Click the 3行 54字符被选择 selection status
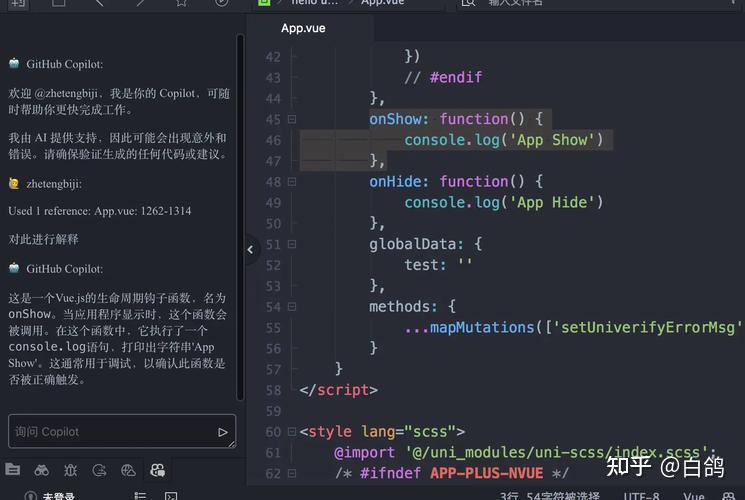This screenshot has height=500, width=745. click(550, 496)
